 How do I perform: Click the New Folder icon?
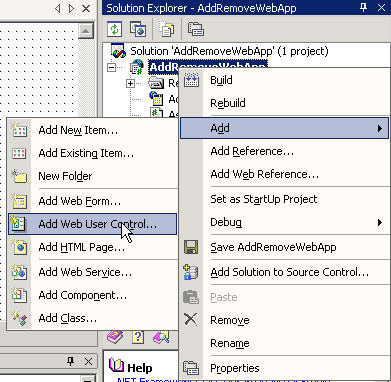19,176
